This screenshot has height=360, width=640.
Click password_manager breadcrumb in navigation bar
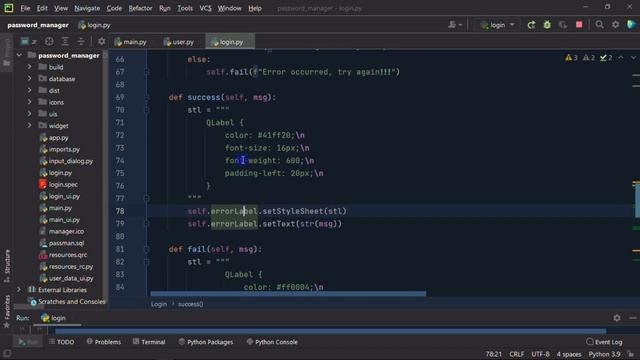coord(38,25)
